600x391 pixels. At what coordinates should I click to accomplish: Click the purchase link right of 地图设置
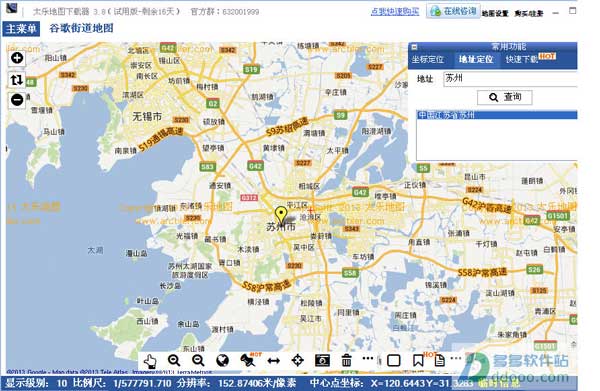click(529, 13)
